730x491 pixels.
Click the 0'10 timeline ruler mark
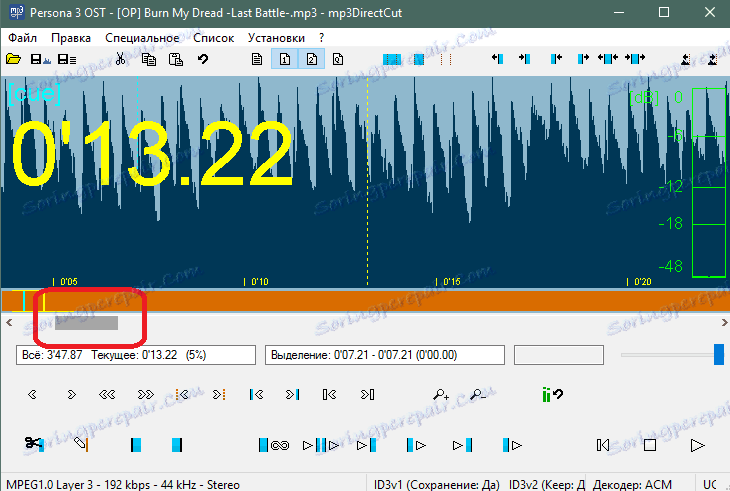click(x=257, y=282)
